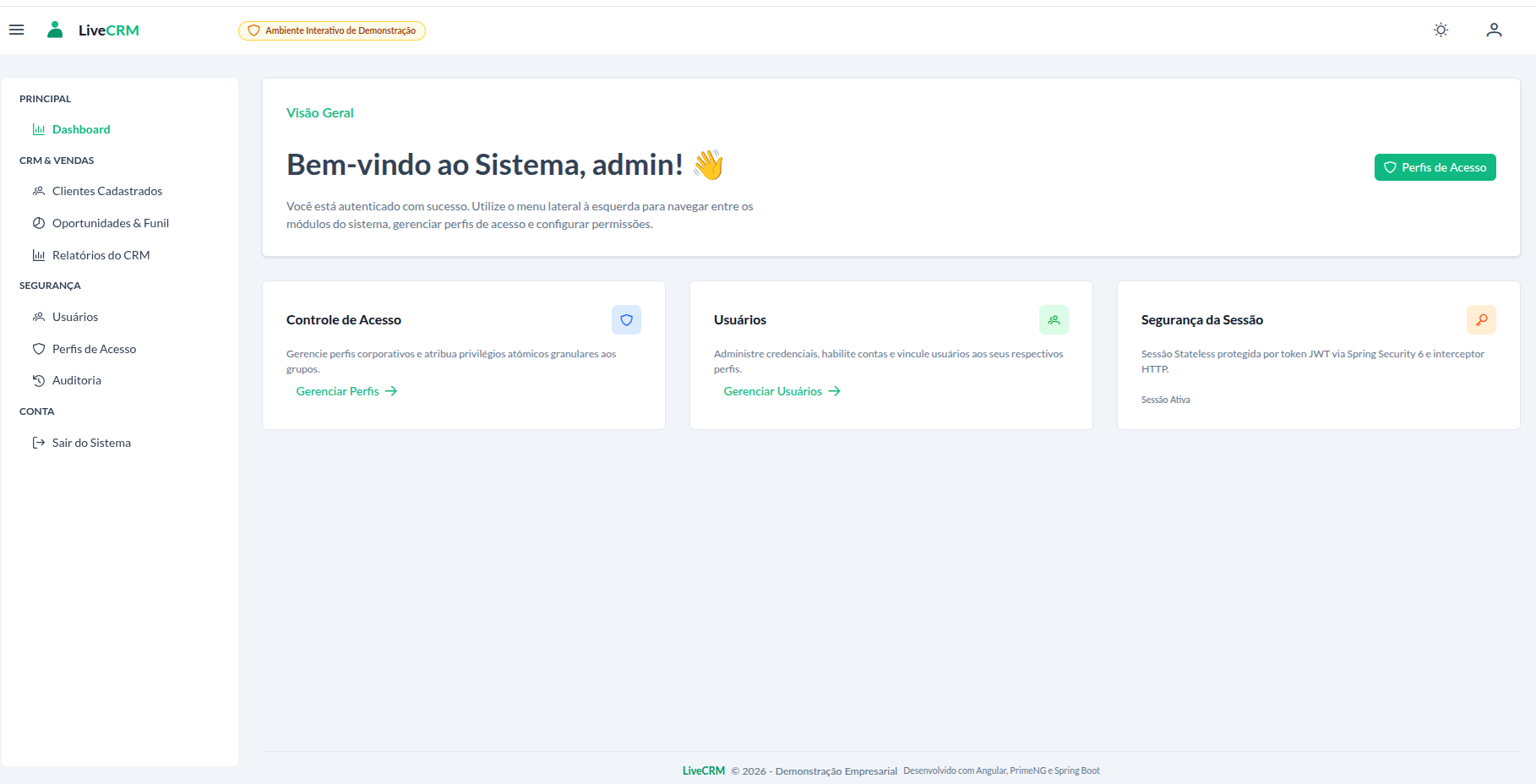
Task: Click the Perfis de Acesso sidebar shield icon
Action: point(39,349)
